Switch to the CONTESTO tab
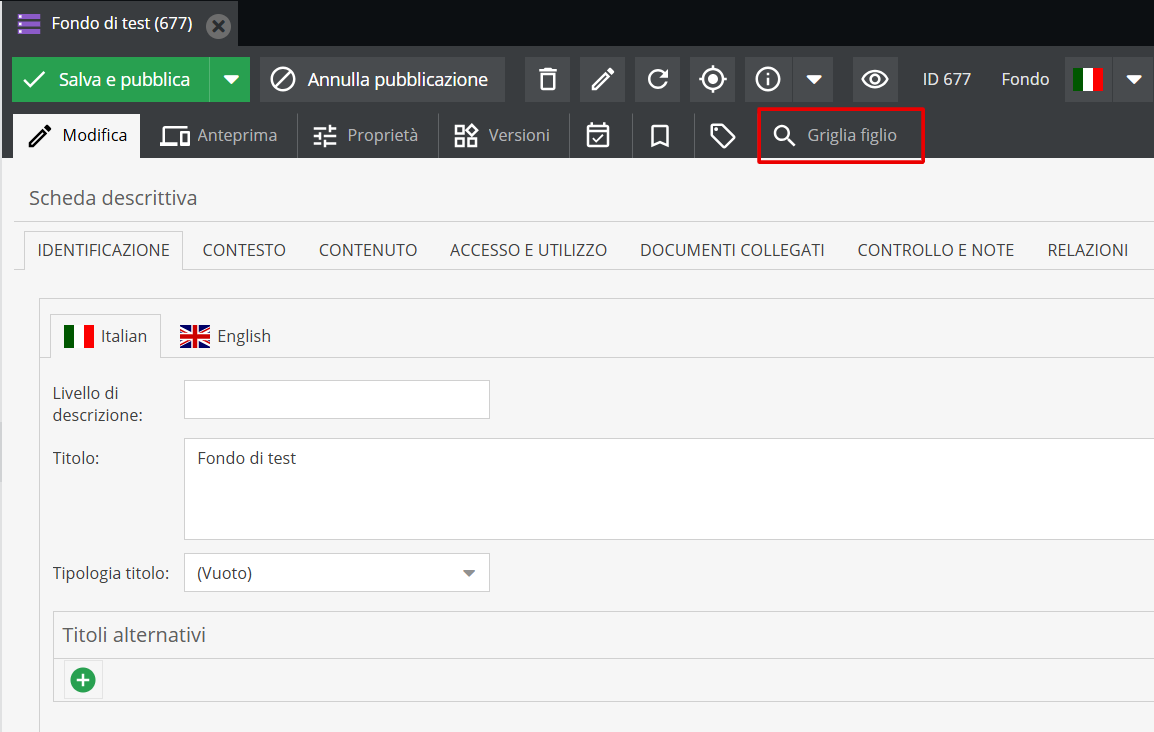This screenshot has height=732, width=1154. pos(244,250)
